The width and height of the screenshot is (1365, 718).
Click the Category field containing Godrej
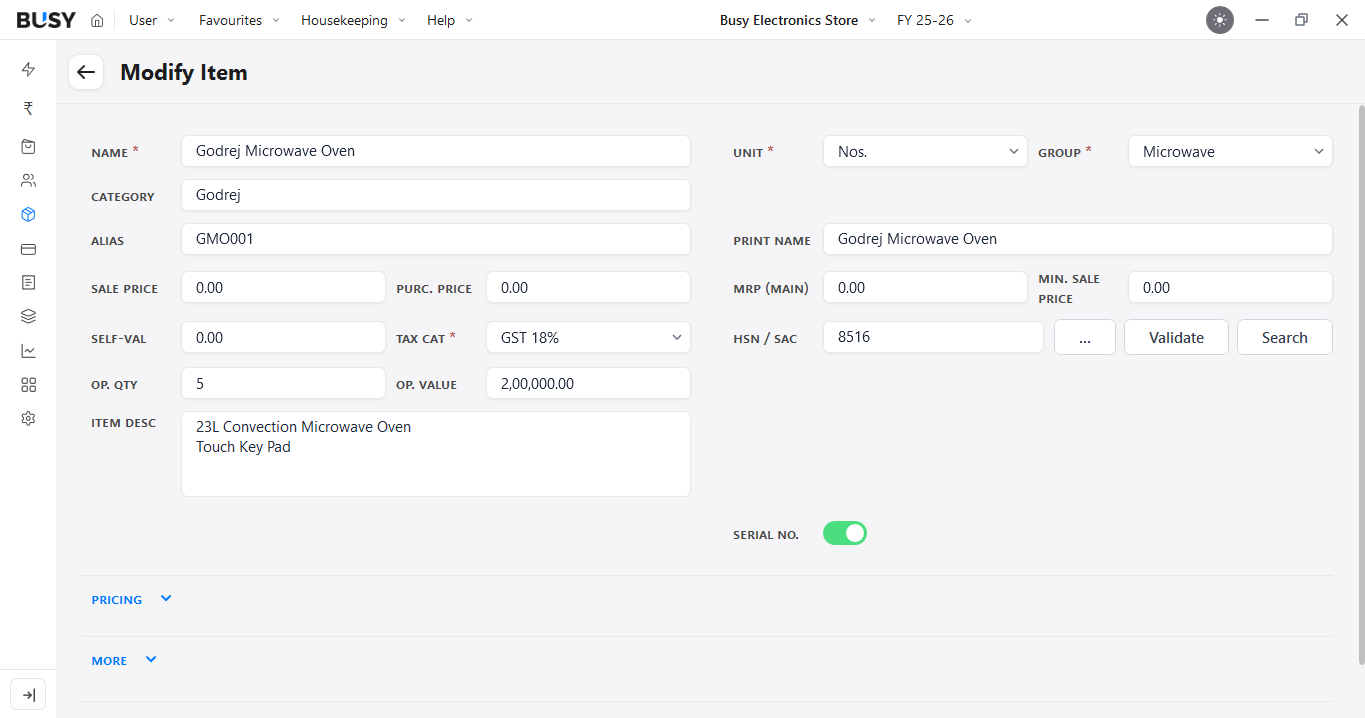pyautogui.click(x=436, y=195)
